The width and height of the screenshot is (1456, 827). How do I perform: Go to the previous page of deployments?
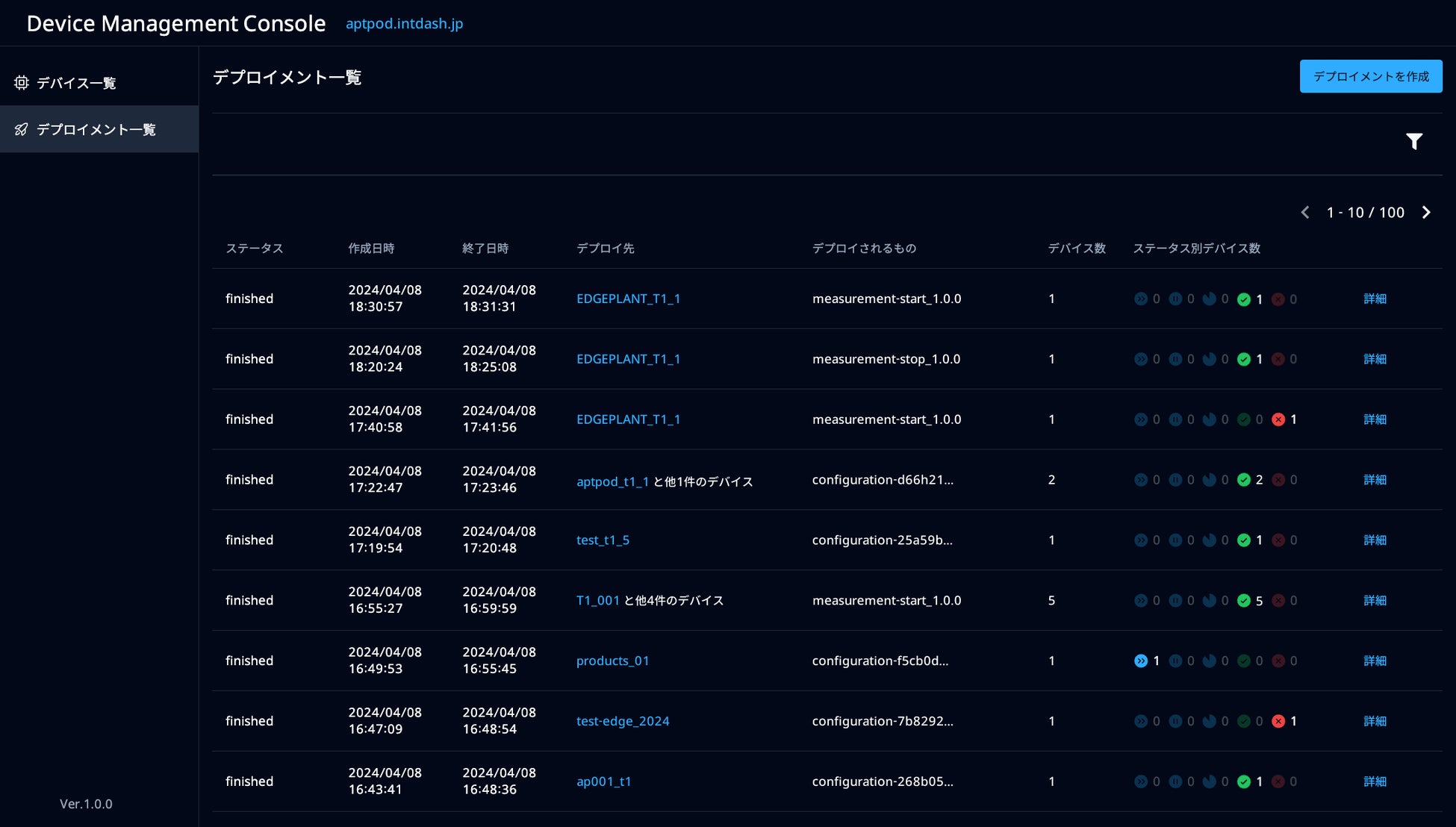(x=1304, y=213)
